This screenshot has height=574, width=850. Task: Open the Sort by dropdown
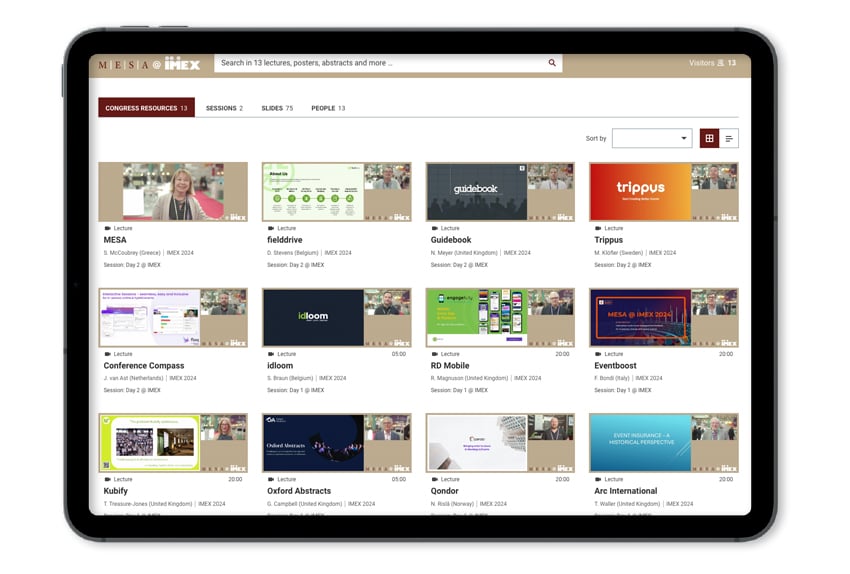coord(652,138)
